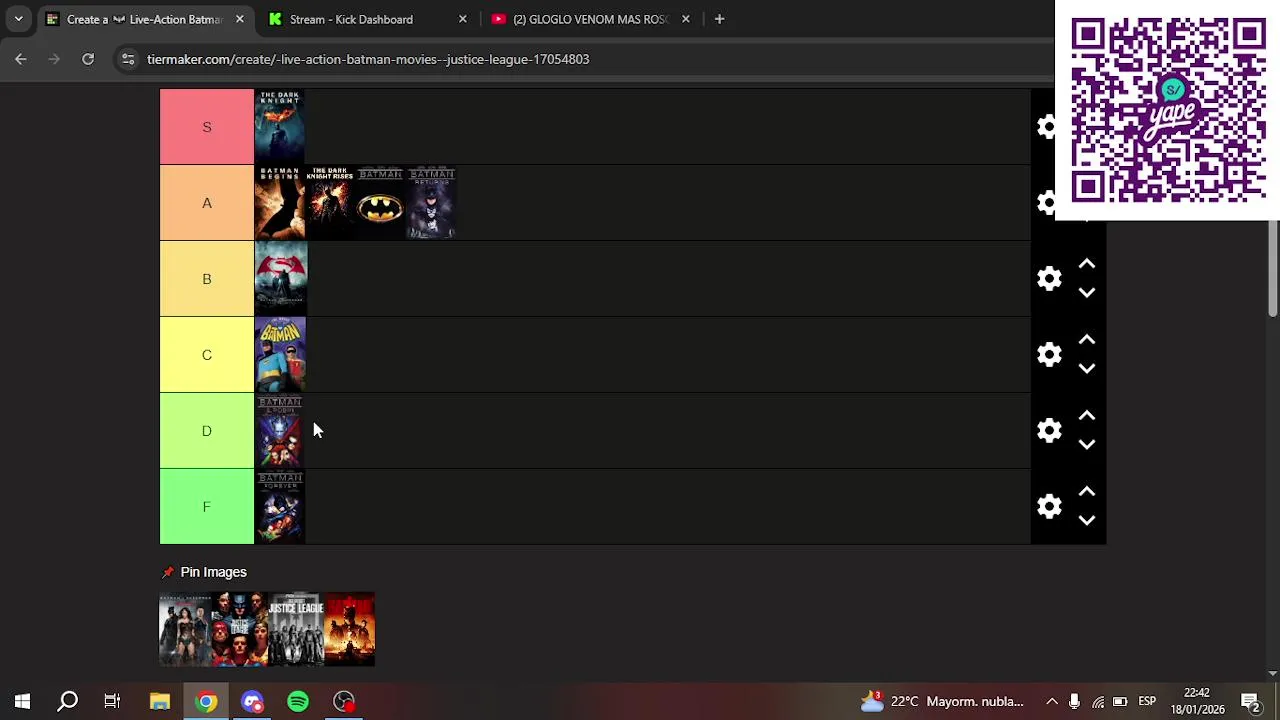1280x720 pixels.
Task: Click the Pin Images label
Action: (213, 572)
